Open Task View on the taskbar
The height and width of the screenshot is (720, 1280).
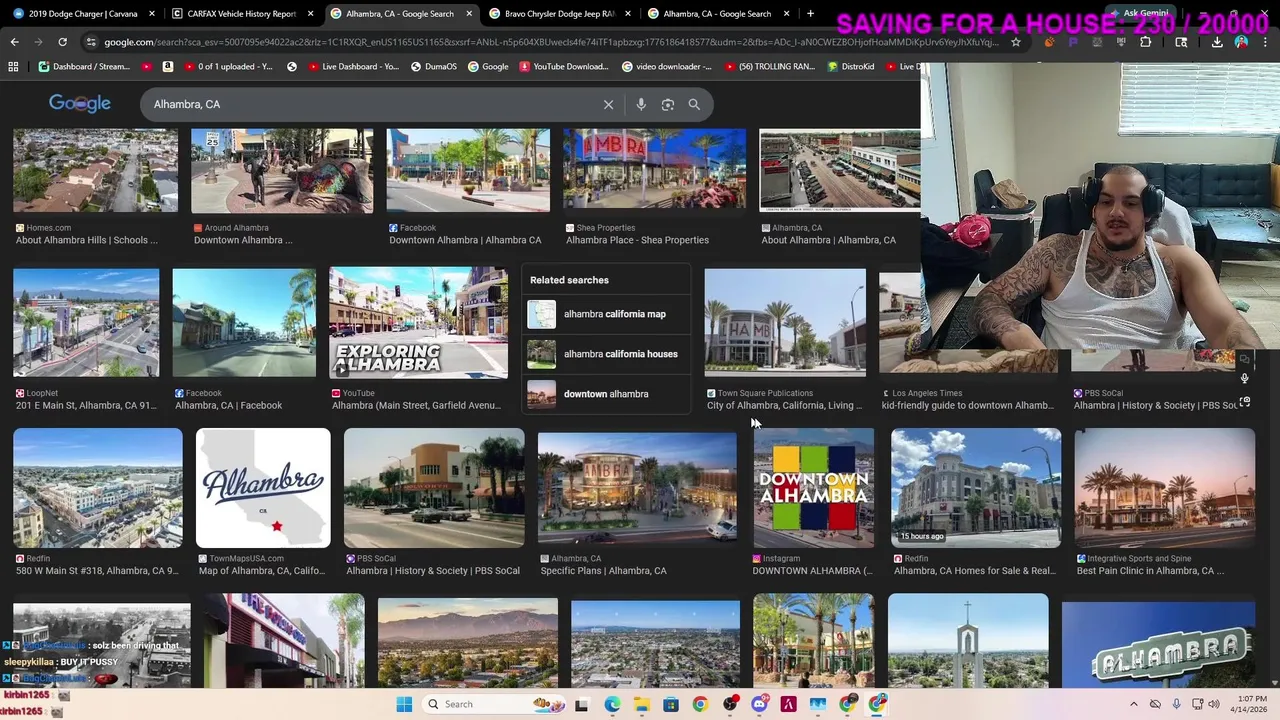point(581,704)
